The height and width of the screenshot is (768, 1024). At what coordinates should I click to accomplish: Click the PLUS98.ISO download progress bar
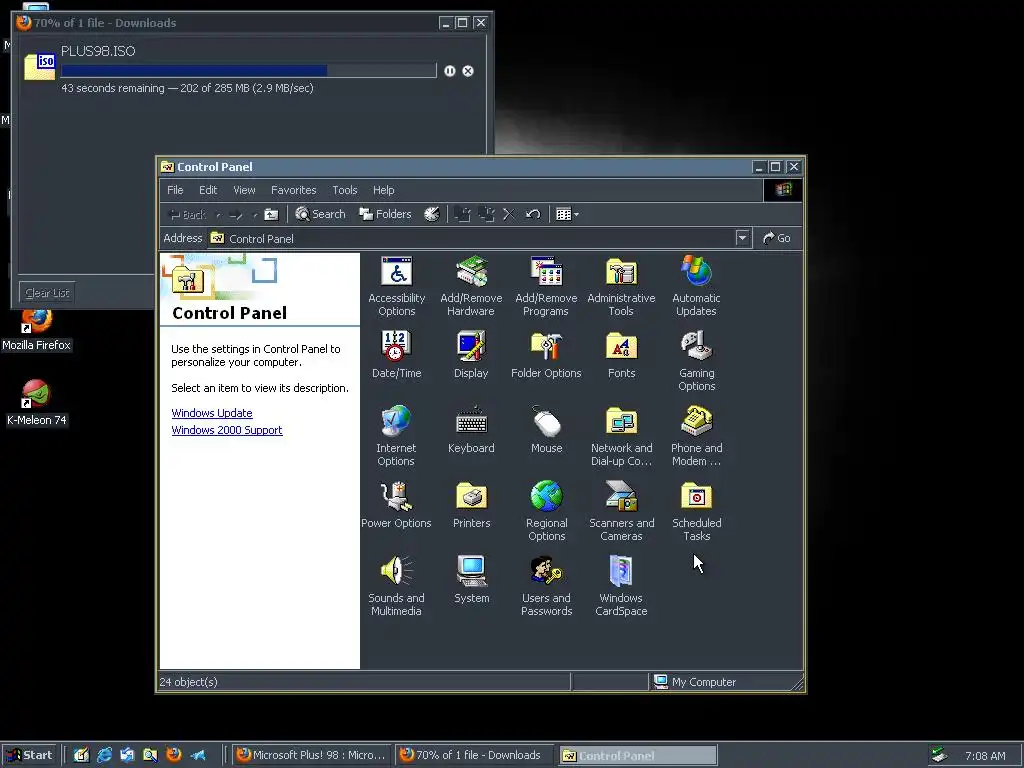click(x=248, y=71)
